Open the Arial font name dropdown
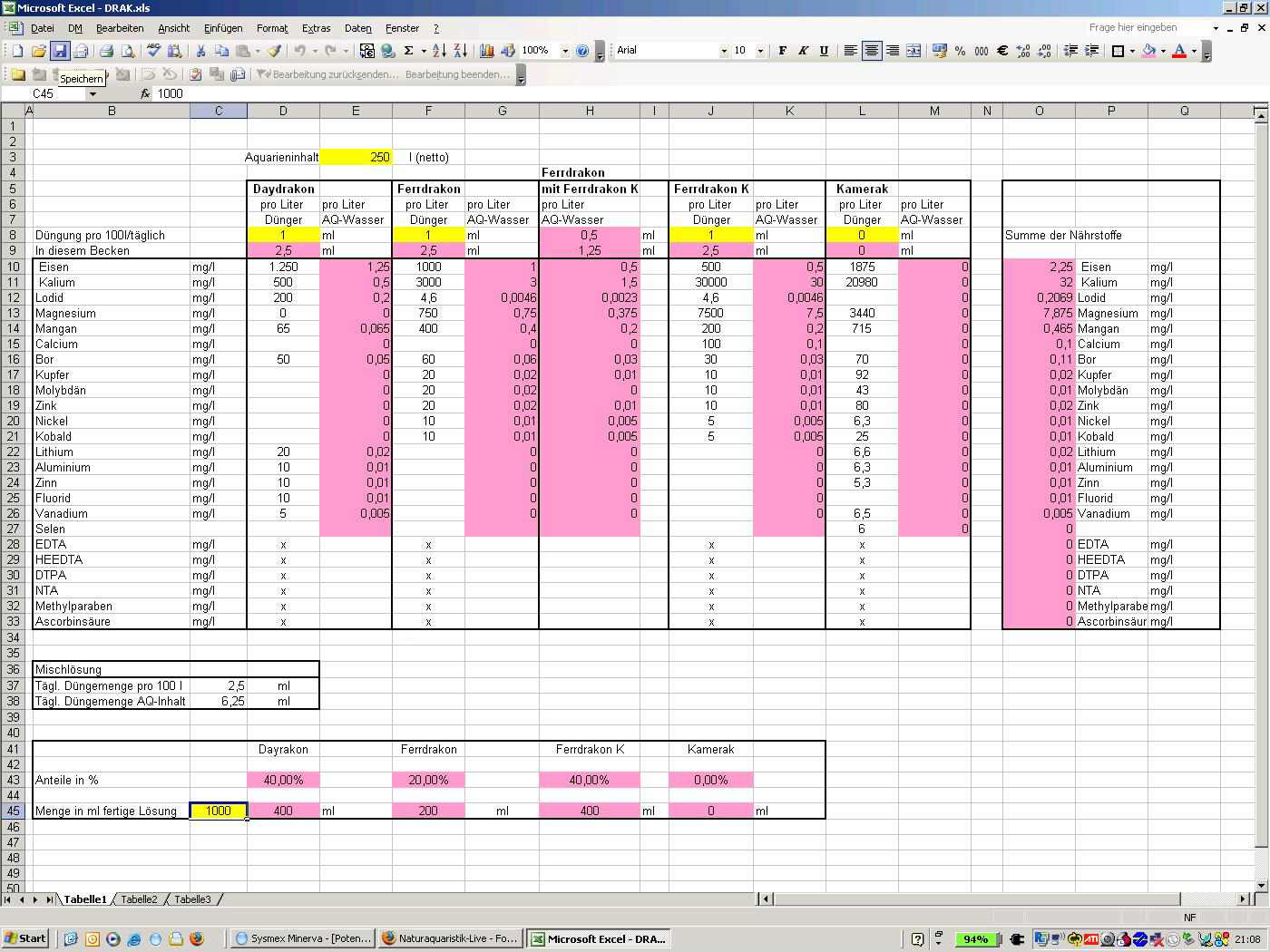The height and width of the screenshot is (952, 1270). [723, 51]
